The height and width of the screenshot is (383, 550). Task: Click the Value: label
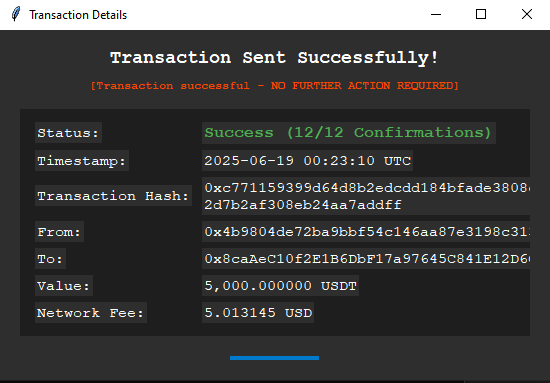[x=64, y=285]
